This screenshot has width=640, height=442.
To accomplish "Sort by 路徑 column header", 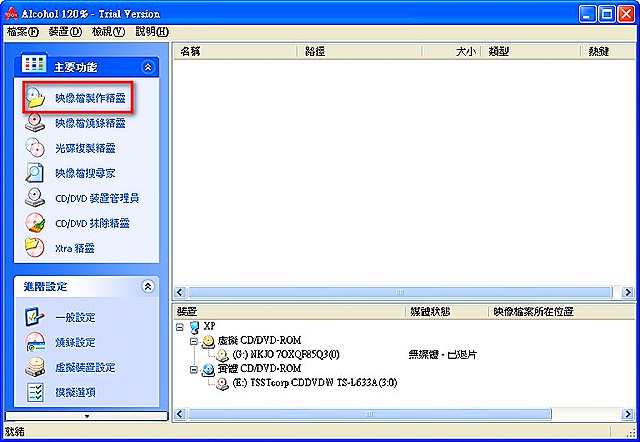I will tap(361, 51).
